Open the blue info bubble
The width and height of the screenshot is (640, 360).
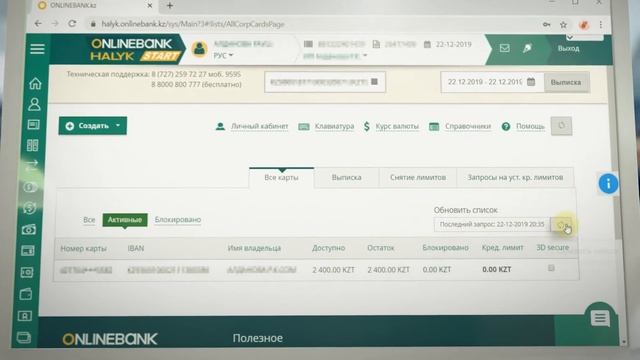point(608,184)
